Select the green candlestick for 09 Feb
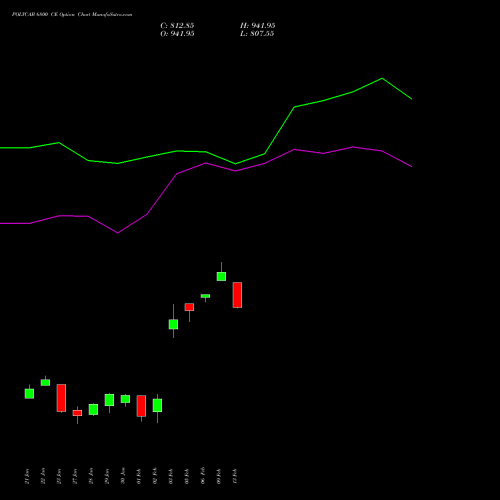Image resolution: width=500 pixels, height=500 pixels. pyautogui.click(x=221, y=276)
